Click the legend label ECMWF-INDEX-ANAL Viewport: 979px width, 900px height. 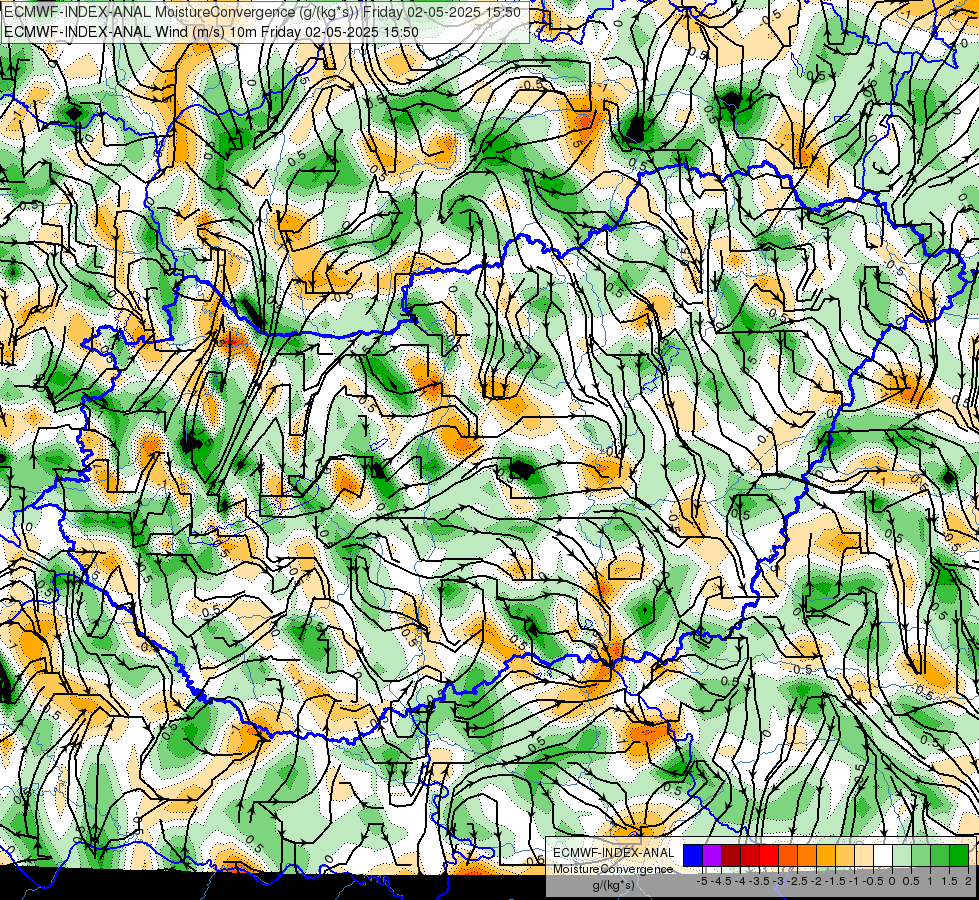pyautogui.click(x=613, y=853)
